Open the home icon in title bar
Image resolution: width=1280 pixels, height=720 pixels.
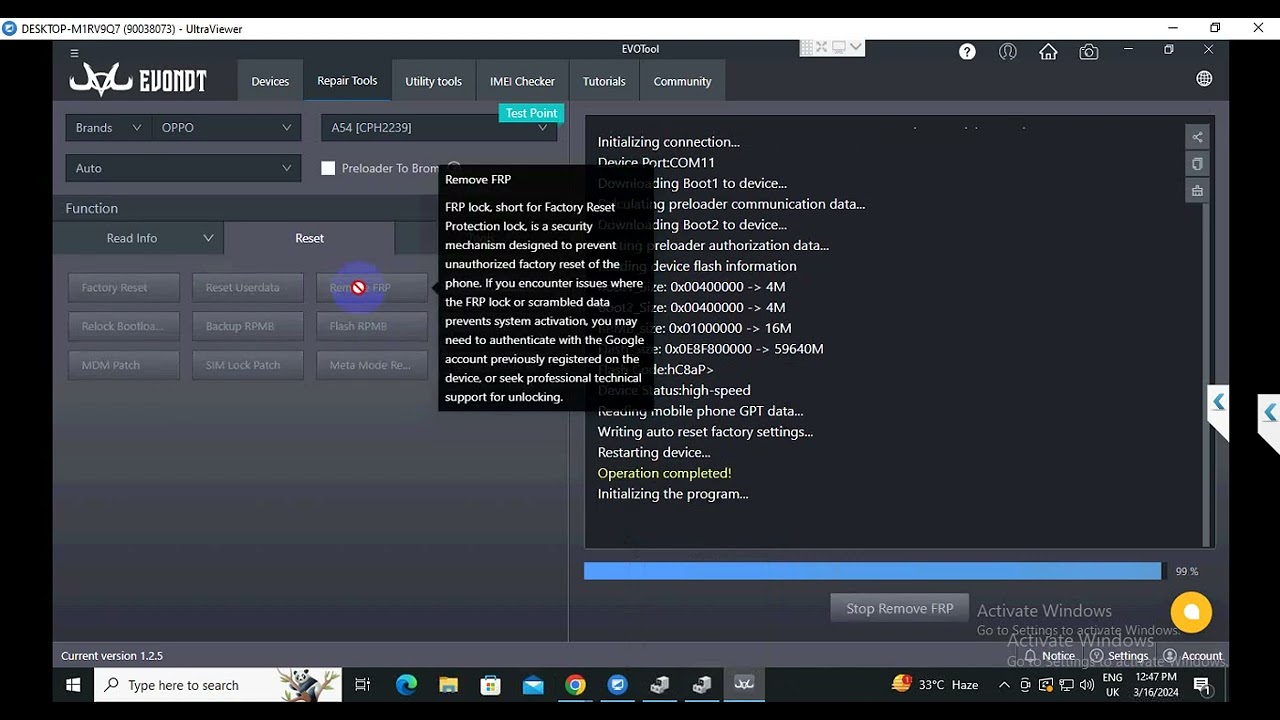(x=1048, y=52)
